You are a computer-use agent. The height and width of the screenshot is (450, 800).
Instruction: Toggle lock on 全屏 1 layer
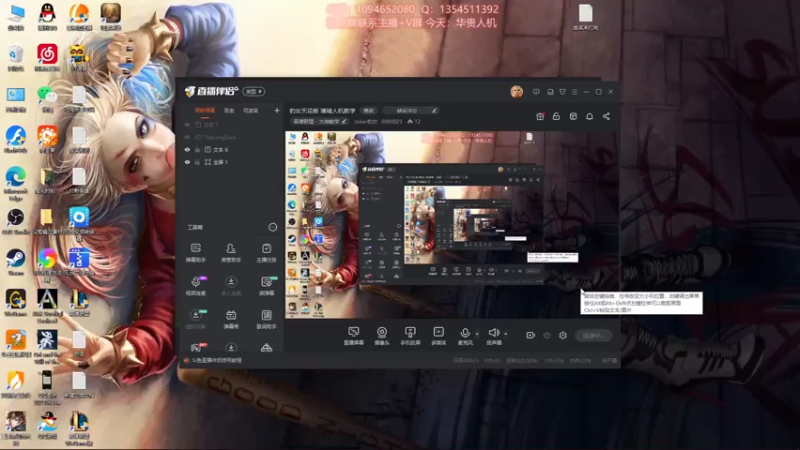pos(197,162)
